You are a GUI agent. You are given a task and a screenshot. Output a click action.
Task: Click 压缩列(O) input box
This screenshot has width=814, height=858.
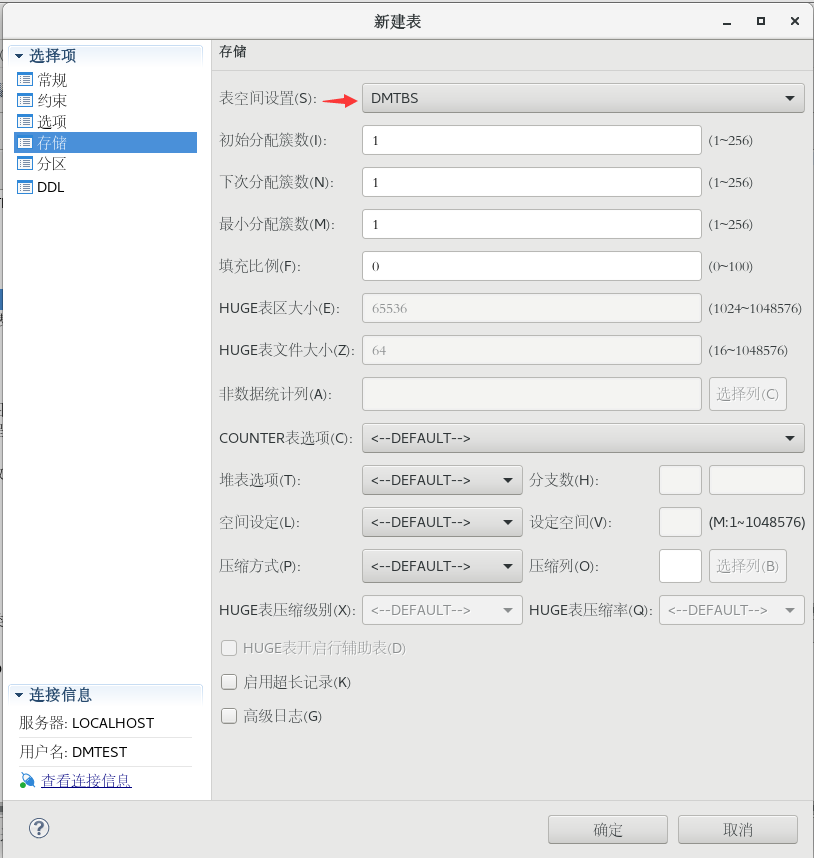coord(681,566)
